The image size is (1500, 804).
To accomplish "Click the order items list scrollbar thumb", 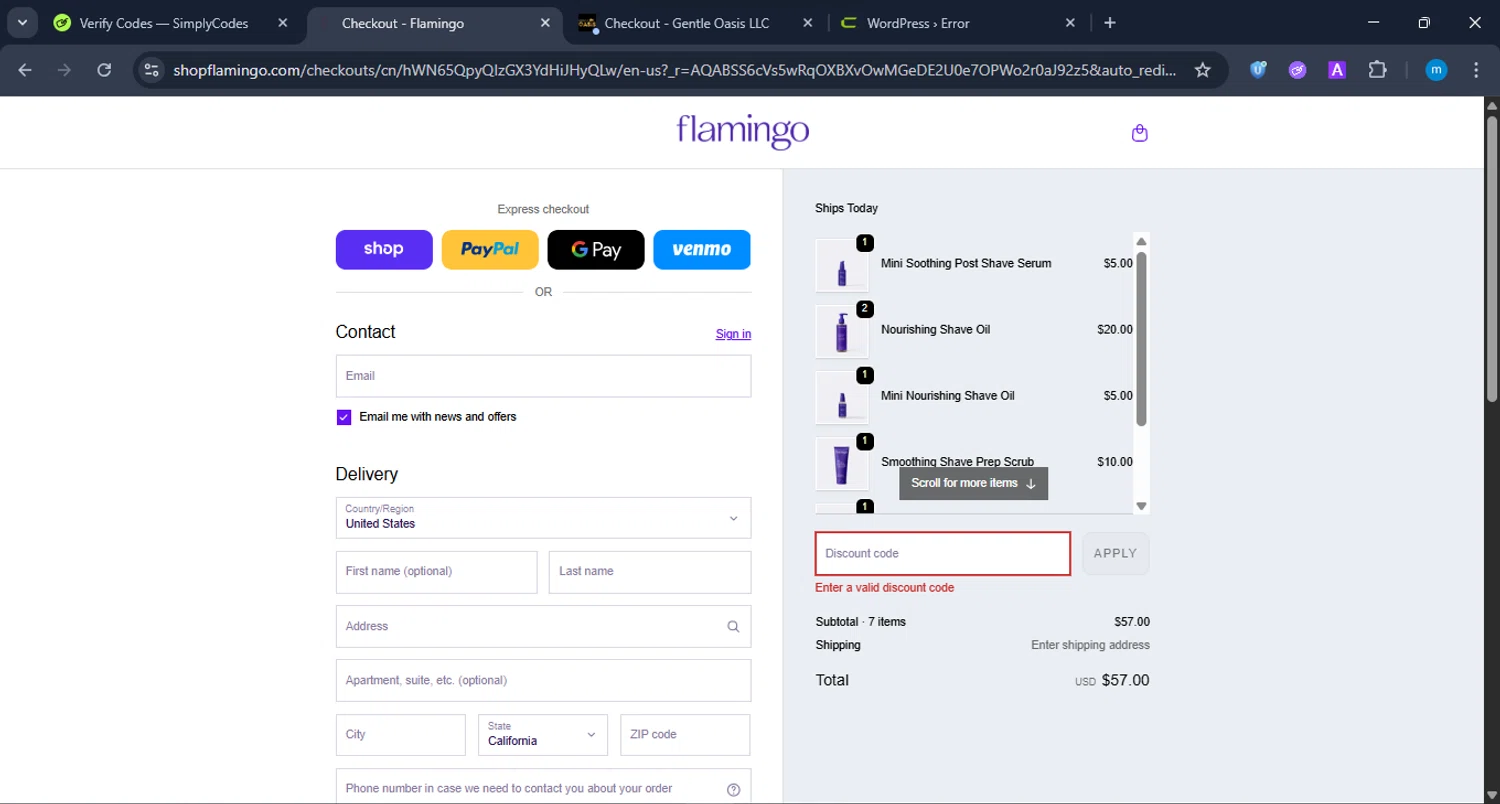I will pos(1141,338).
